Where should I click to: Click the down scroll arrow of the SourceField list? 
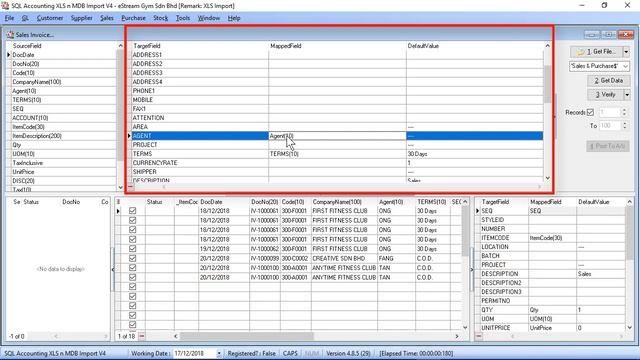pyautogui.click(x=120, y=187)
